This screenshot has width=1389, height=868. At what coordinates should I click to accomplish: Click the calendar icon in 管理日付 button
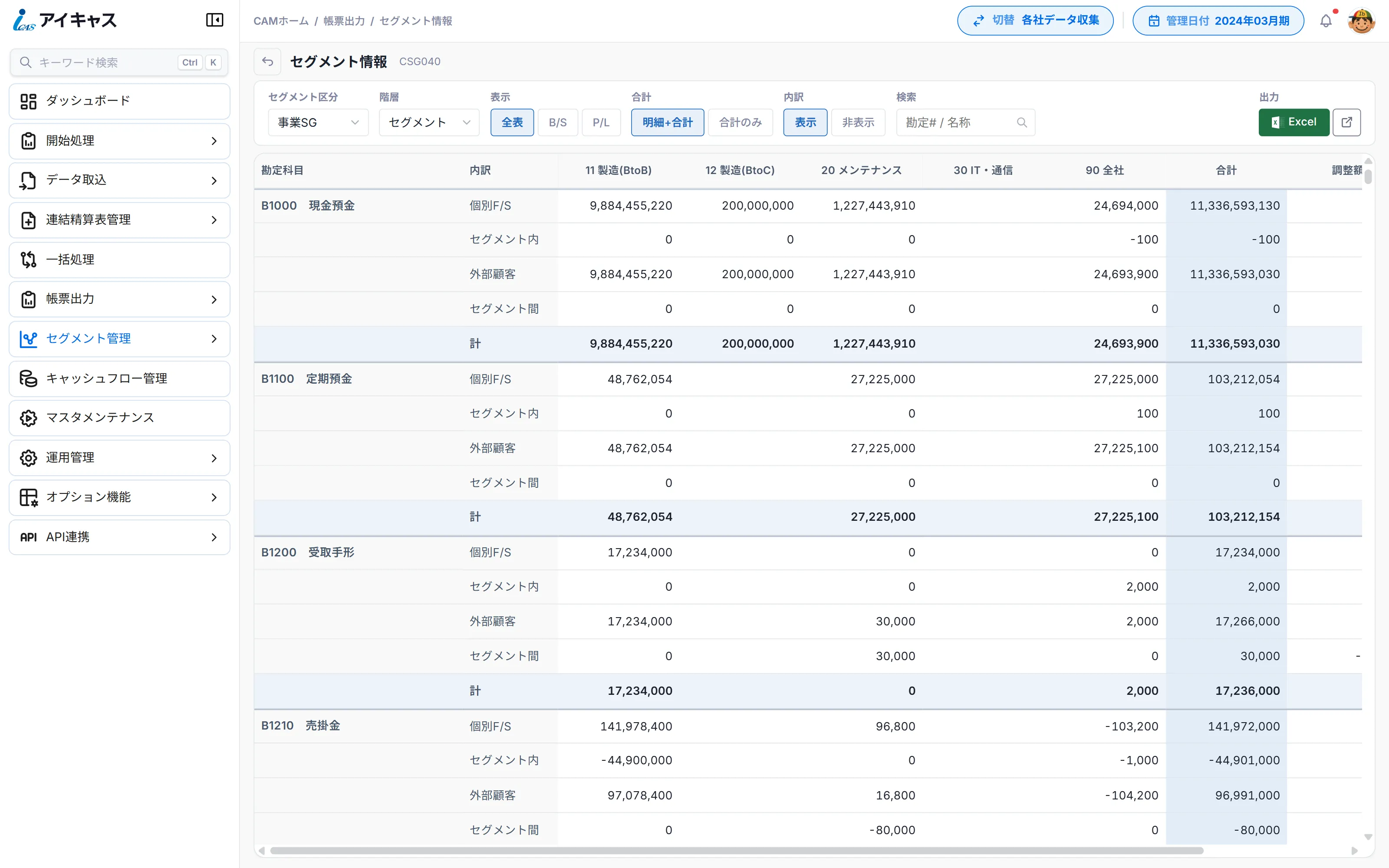(x=1154, y=21)
